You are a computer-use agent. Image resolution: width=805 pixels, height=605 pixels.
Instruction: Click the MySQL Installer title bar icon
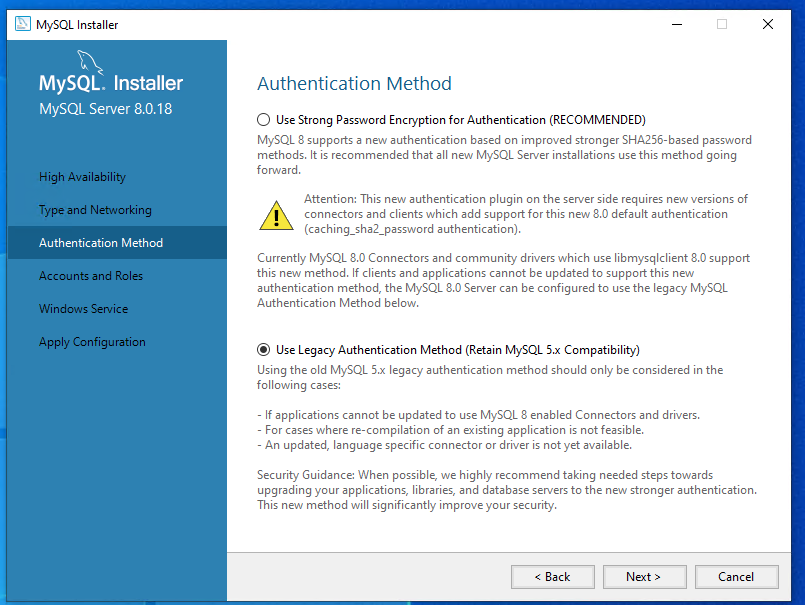pos(21,24)
